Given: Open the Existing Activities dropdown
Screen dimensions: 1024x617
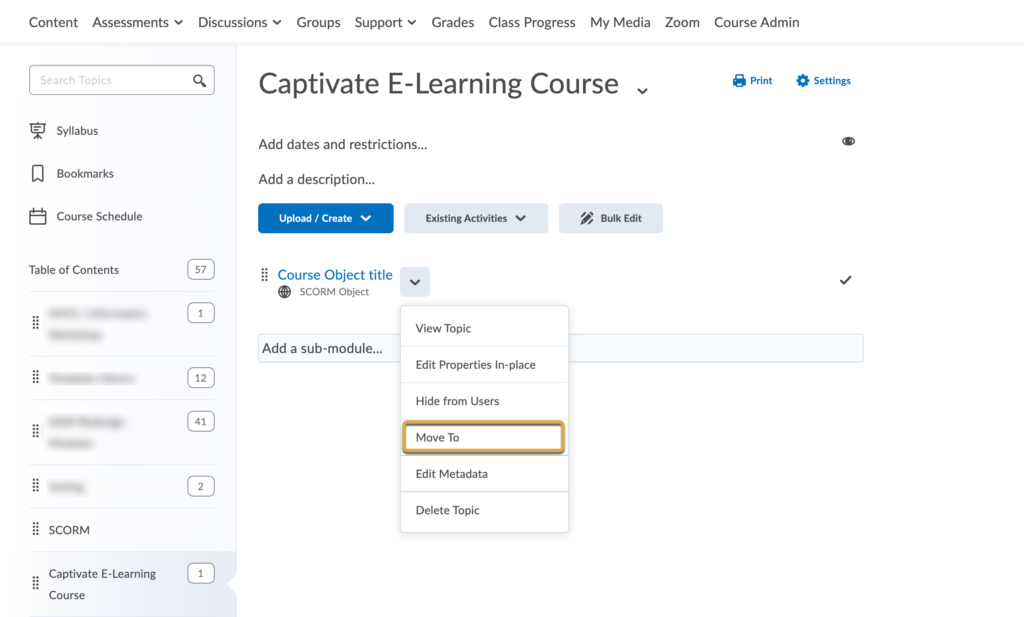Looking at the screenshot, I should click(x=476, y=218).
